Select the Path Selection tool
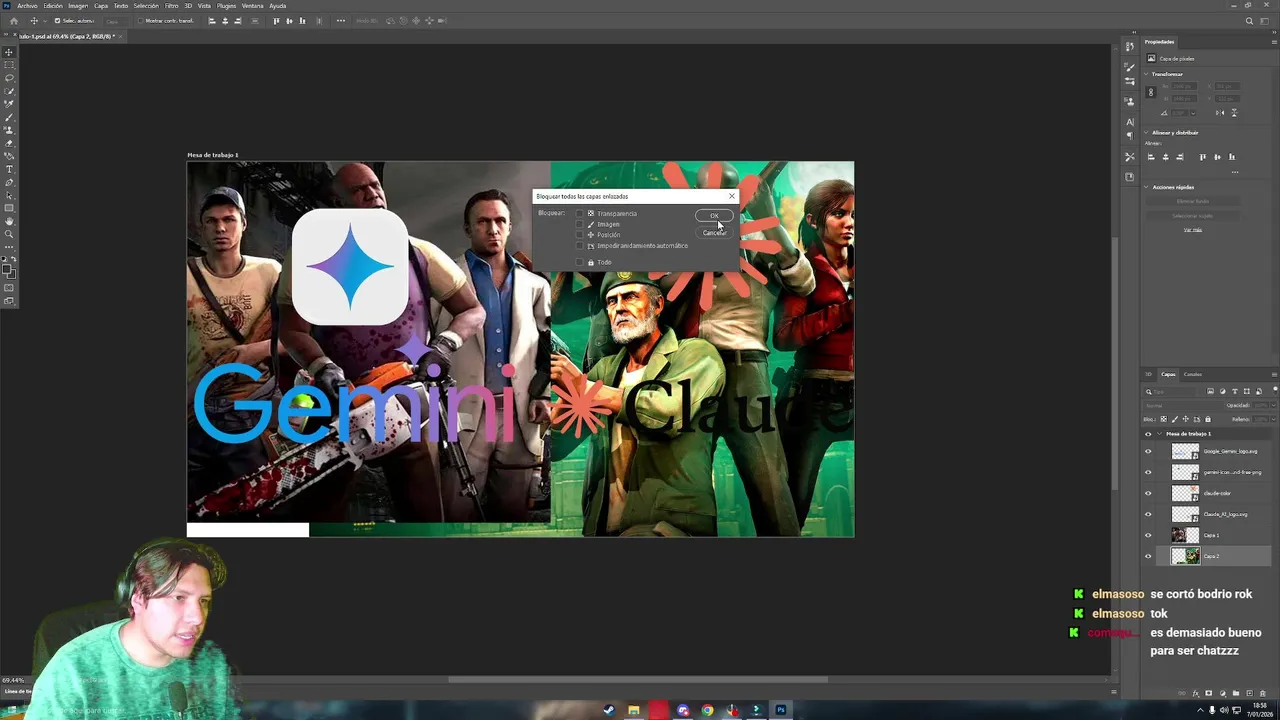The height and width of the screenshot is (720, 1280). tap(9, 195)
